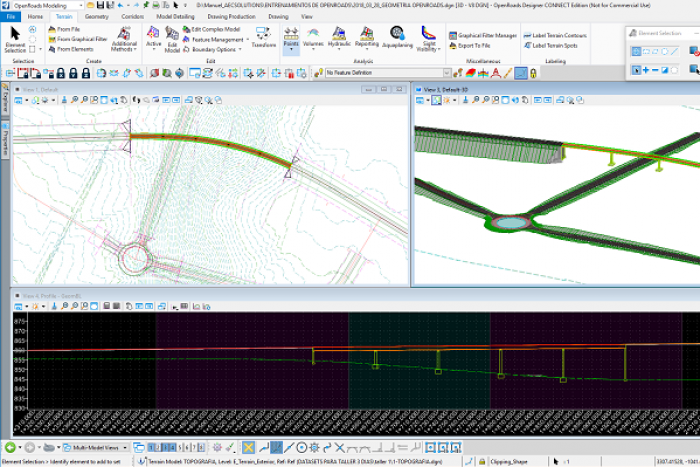Click Label Terrain Contours
This screenshot has width=700, height=467.
click(560, 35)
